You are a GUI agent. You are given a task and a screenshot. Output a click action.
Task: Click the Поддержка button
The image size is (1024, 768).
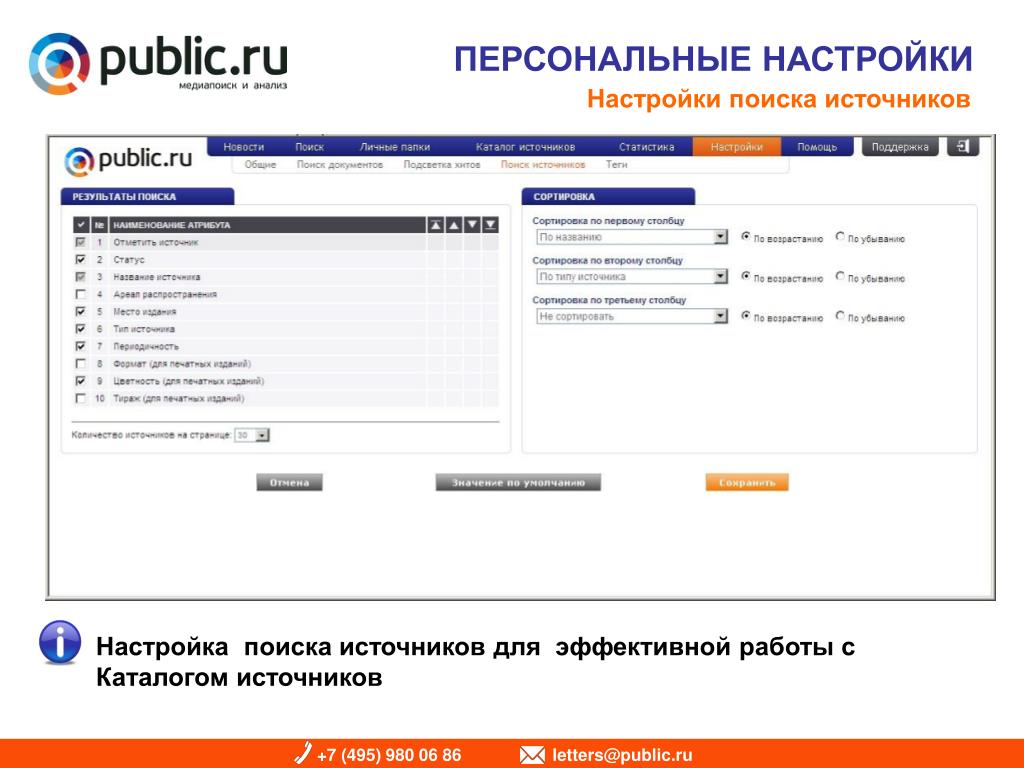click(900, 147)
